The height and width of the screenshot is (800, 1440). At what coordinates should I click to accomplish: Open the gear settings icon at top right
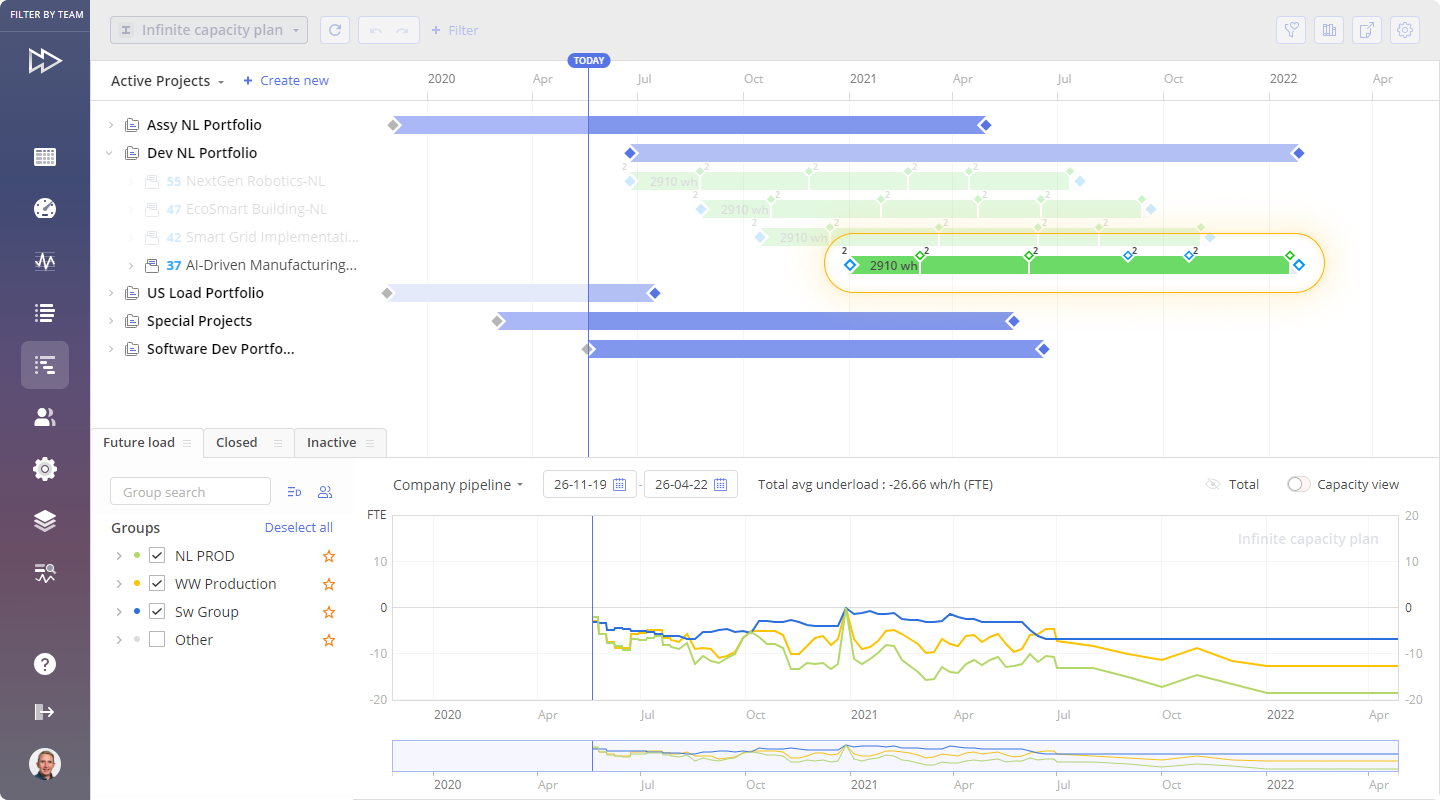(x=1405, y=30)
